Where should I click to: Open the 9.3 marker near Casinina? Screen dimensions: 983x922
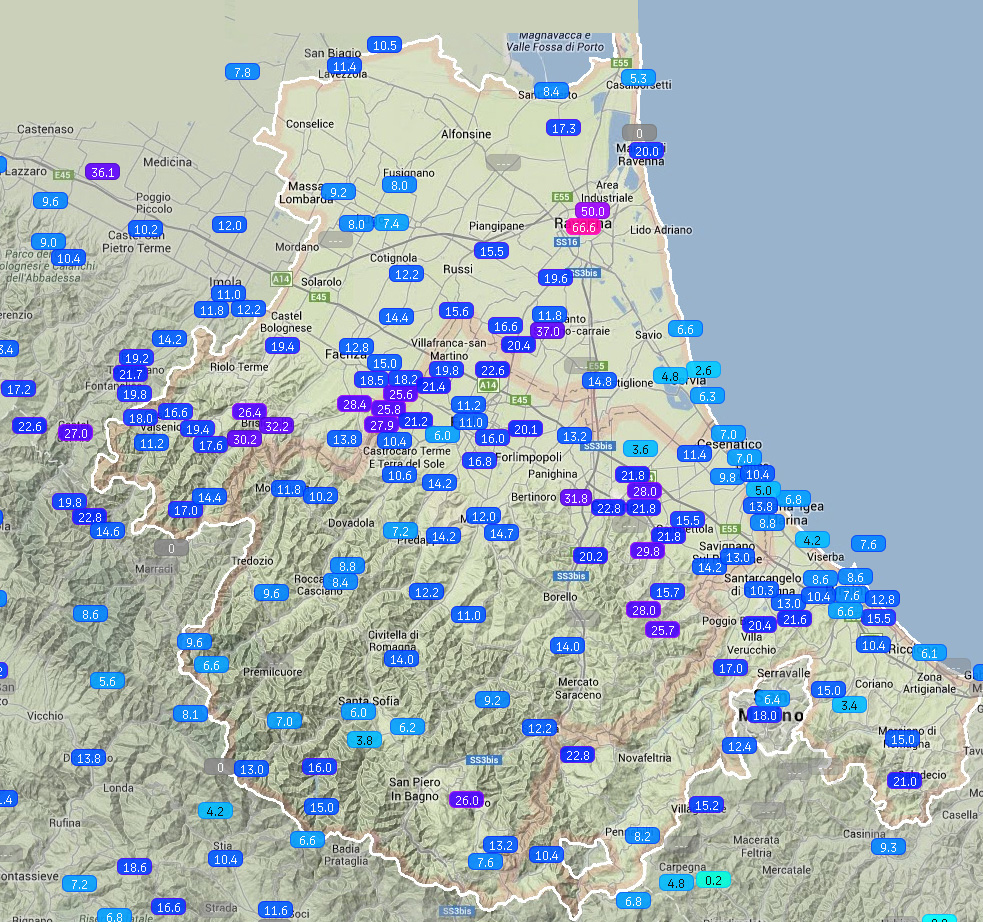[887, 847]
